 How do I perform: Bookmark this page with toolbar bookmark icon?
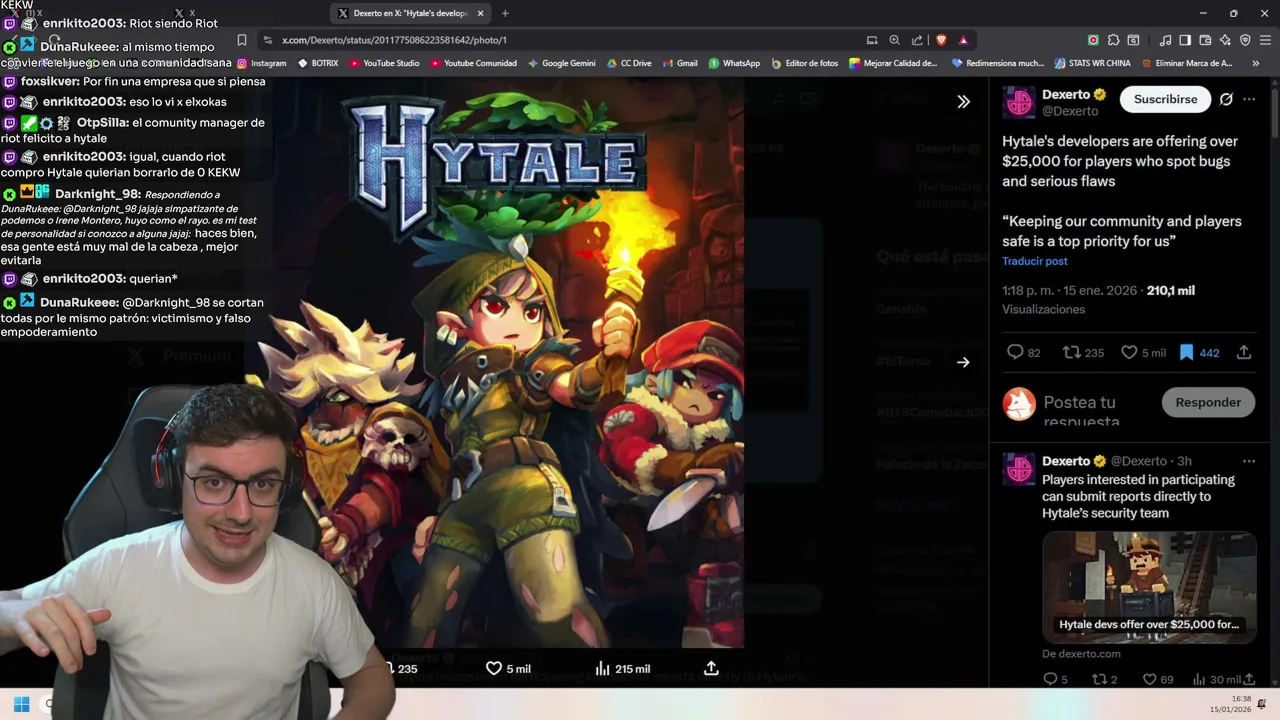pyautogui.click(x=241, y=40)
